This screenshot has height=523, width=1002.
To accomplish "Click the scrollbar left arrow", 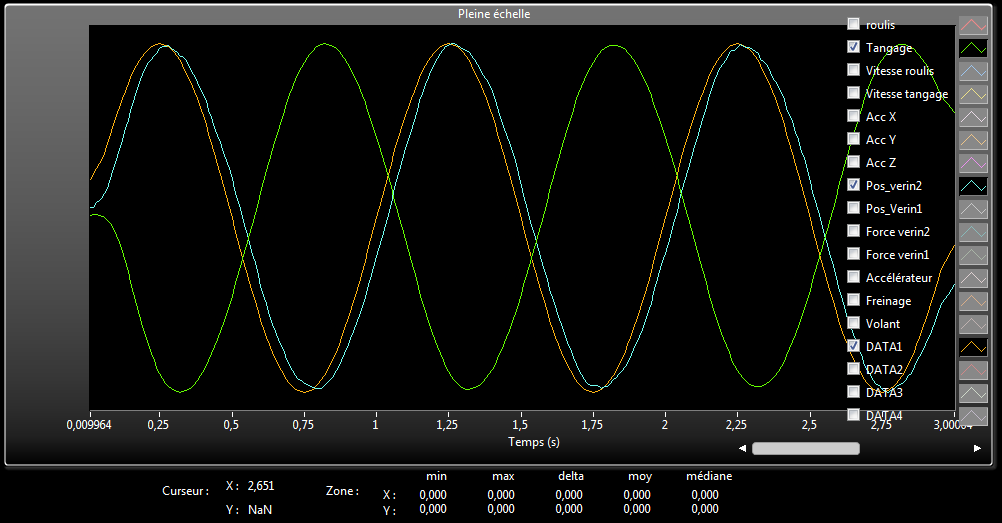I will [741, 448].
